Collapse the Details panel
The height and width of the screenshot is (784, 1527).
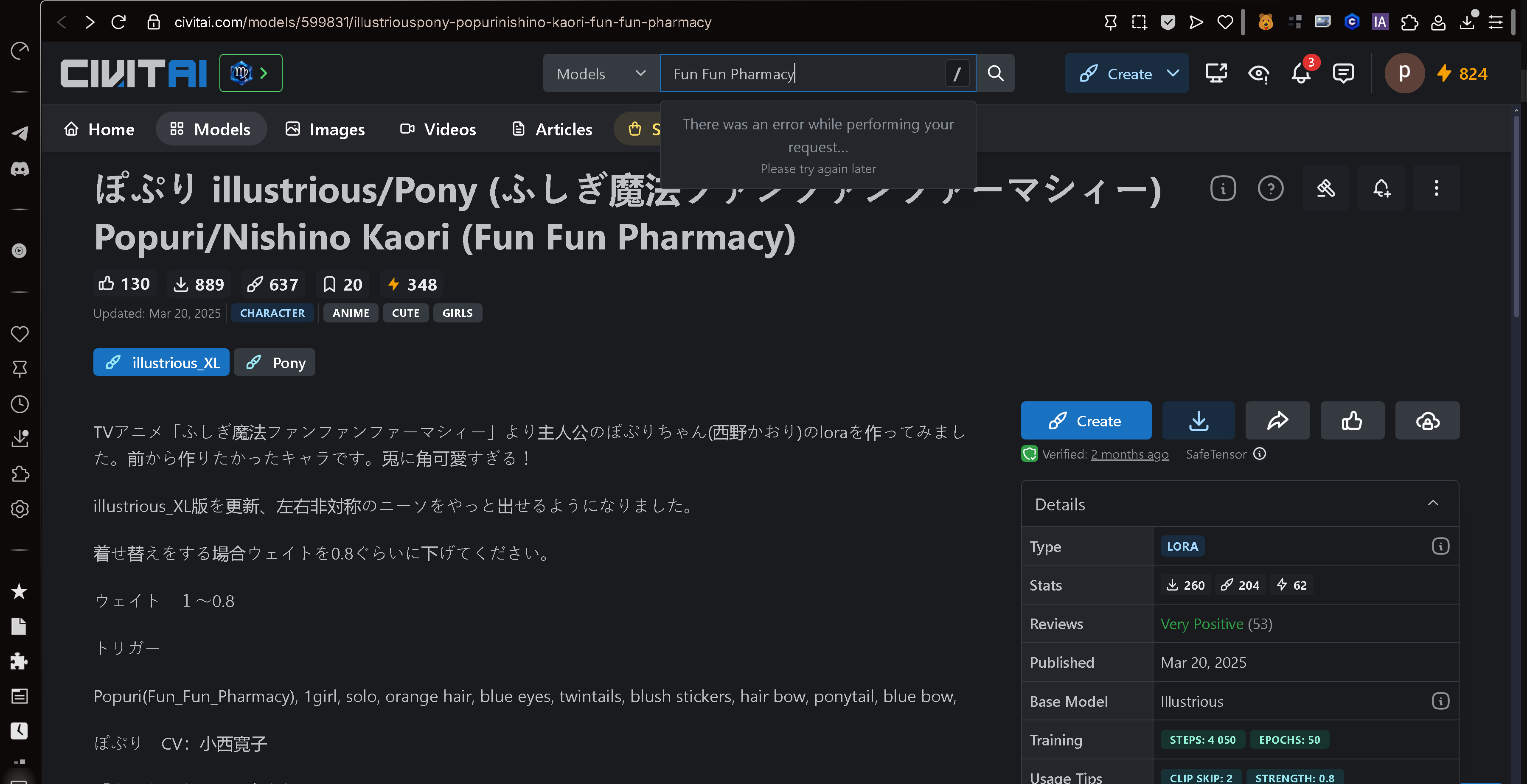(1432, 504)
